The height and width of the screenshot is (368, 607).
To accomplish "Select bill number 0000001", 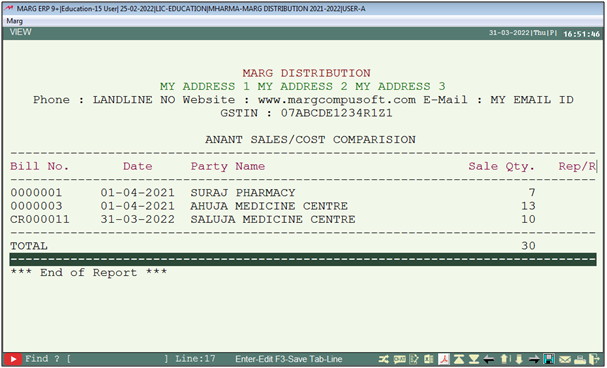I will pos(36,193).
